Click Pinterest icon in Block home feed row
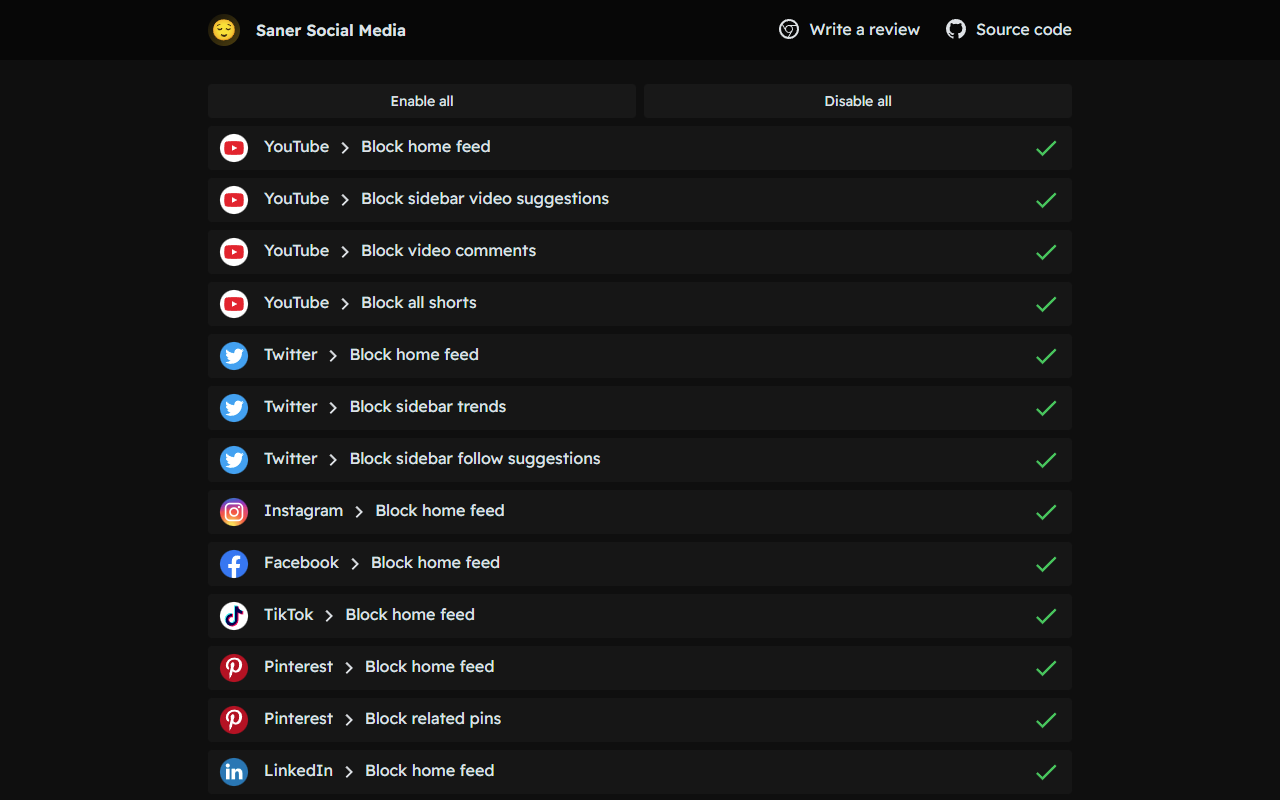This screenshot has width=1280, height=800. 234,668
